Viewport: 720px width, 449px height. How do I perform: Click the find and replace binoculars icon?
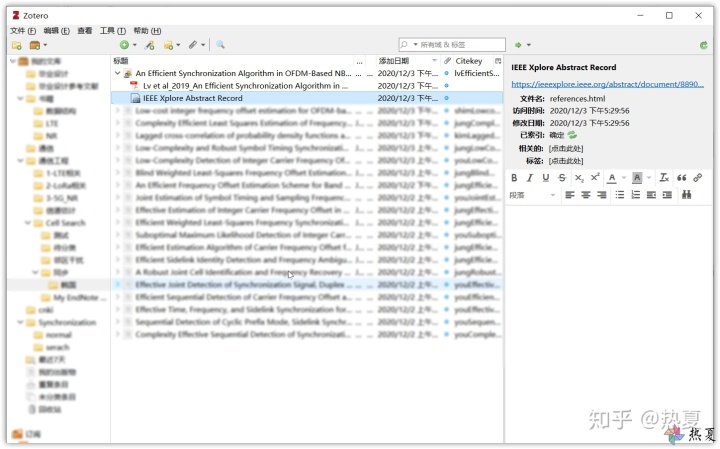click(686, 195)
